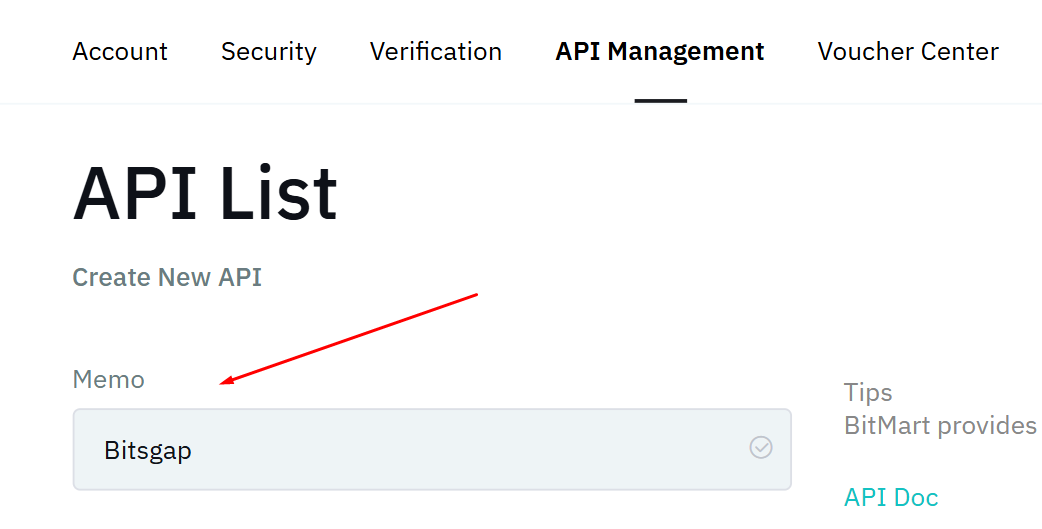The height and width of the screenshot is (529, 1042).
Task: Click the red arrow annotation
Action: [x=350, y=338]
